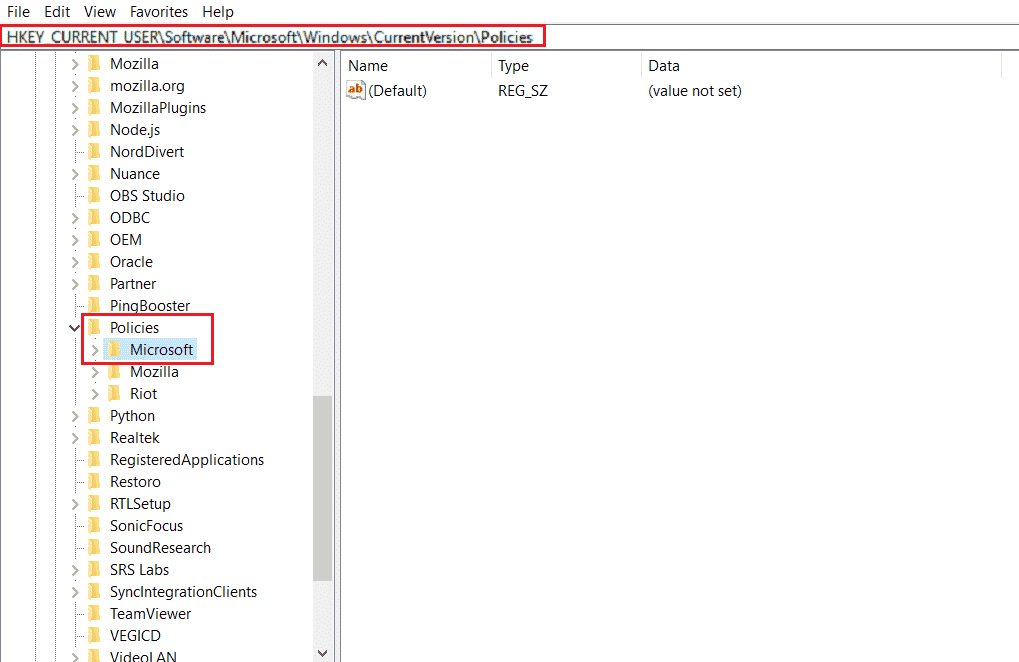The width and height of the screenshot is (1019, 662).
Task: Click the tree vertical scrollbar thumb
Action: [x=322, y=488]
